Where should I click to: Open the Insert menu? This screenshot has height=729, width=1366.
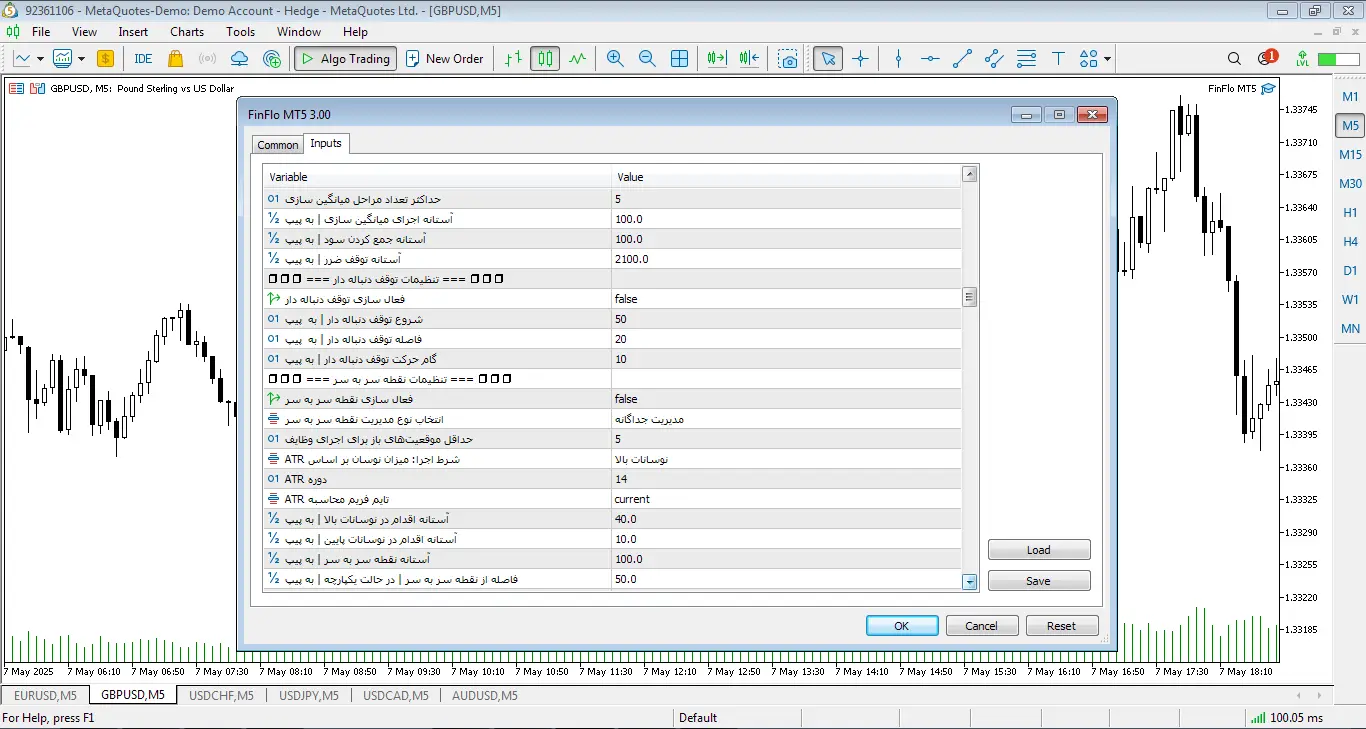[x=133, y=32]
